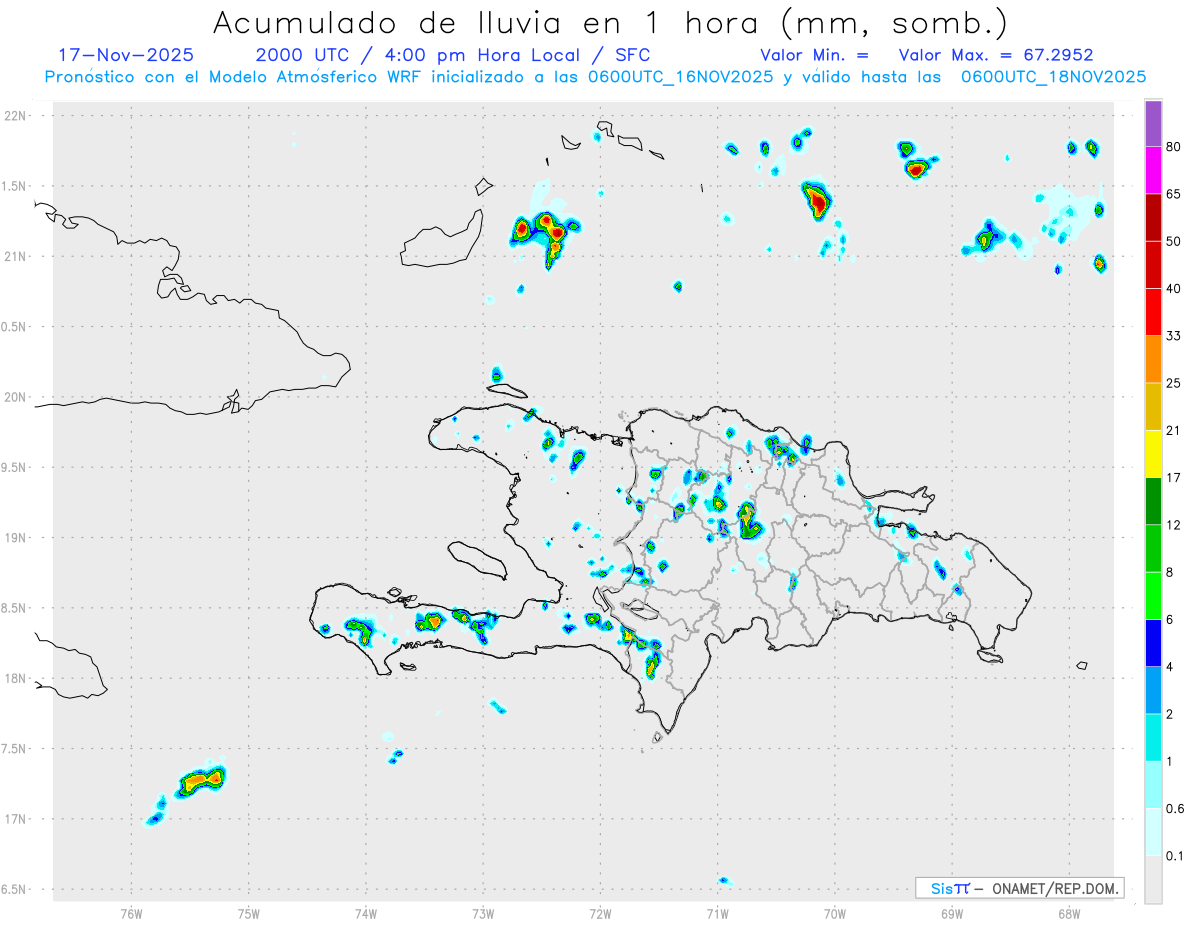Click the colorbar value label 40
Viewport: 1200px width, 927px height.
pyautogui.click(x=1174, y=289)
